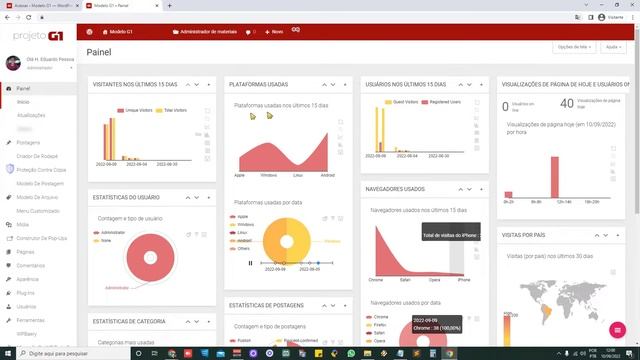Click the Postagens pin icon in sidebar

tap(9, 142)
